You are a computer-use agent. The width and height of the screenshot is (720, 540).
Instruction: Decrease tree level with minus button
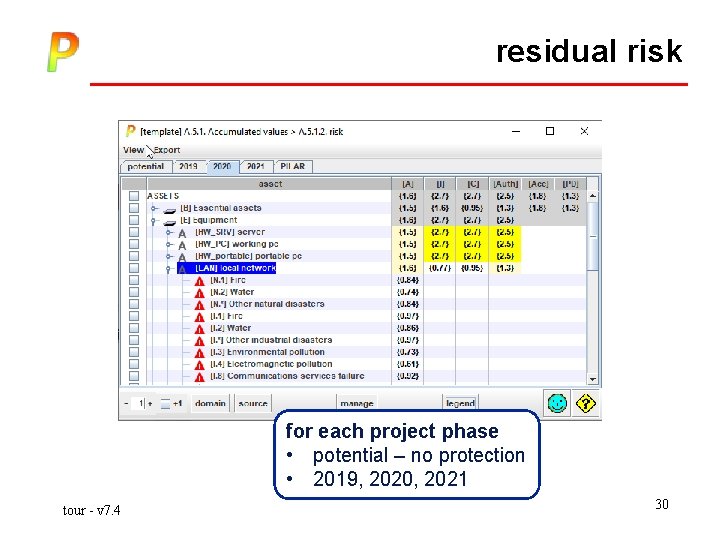pos(126,404)
